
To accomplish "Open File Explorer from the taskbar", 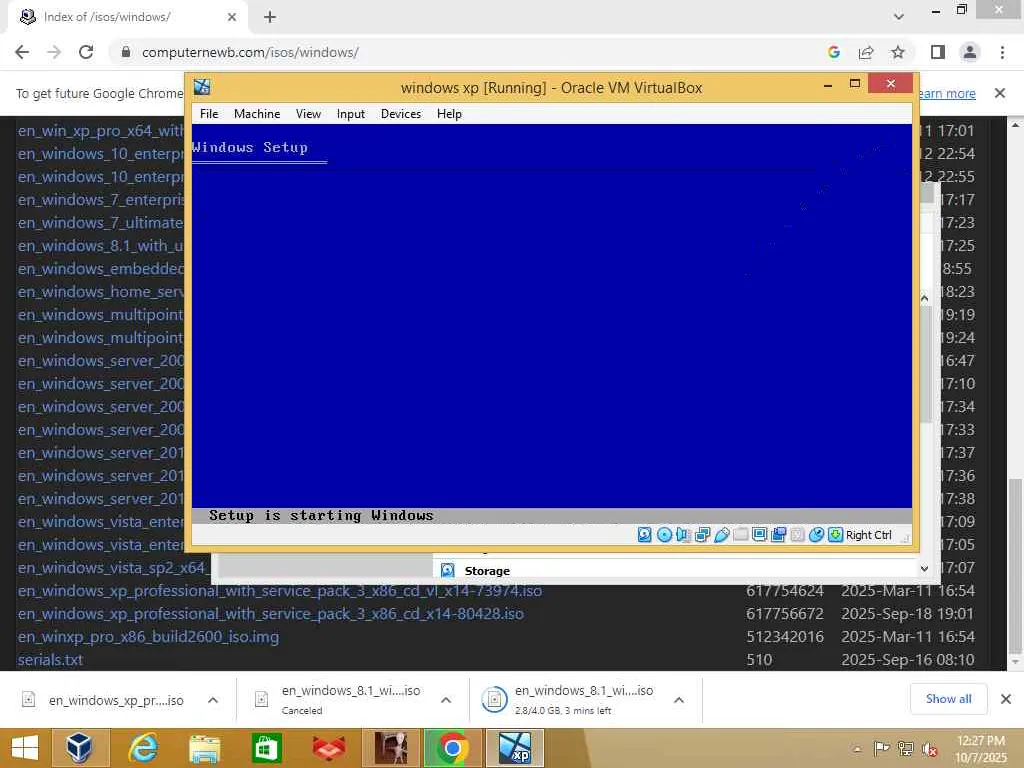I will (204, 748).
